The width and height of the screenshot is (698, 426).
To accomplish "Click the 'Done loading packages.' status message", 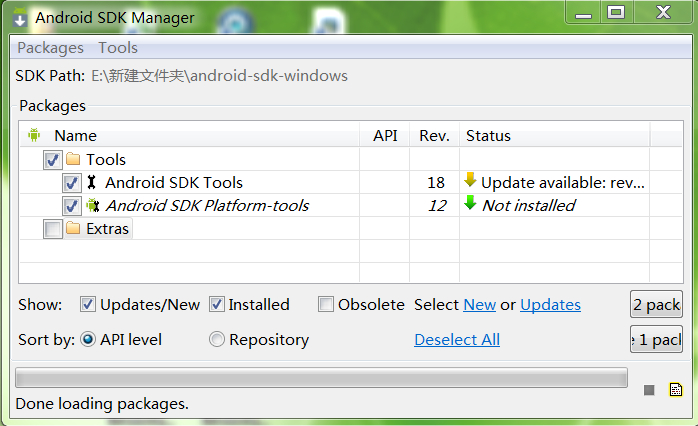I will click(x=102, y=404).
